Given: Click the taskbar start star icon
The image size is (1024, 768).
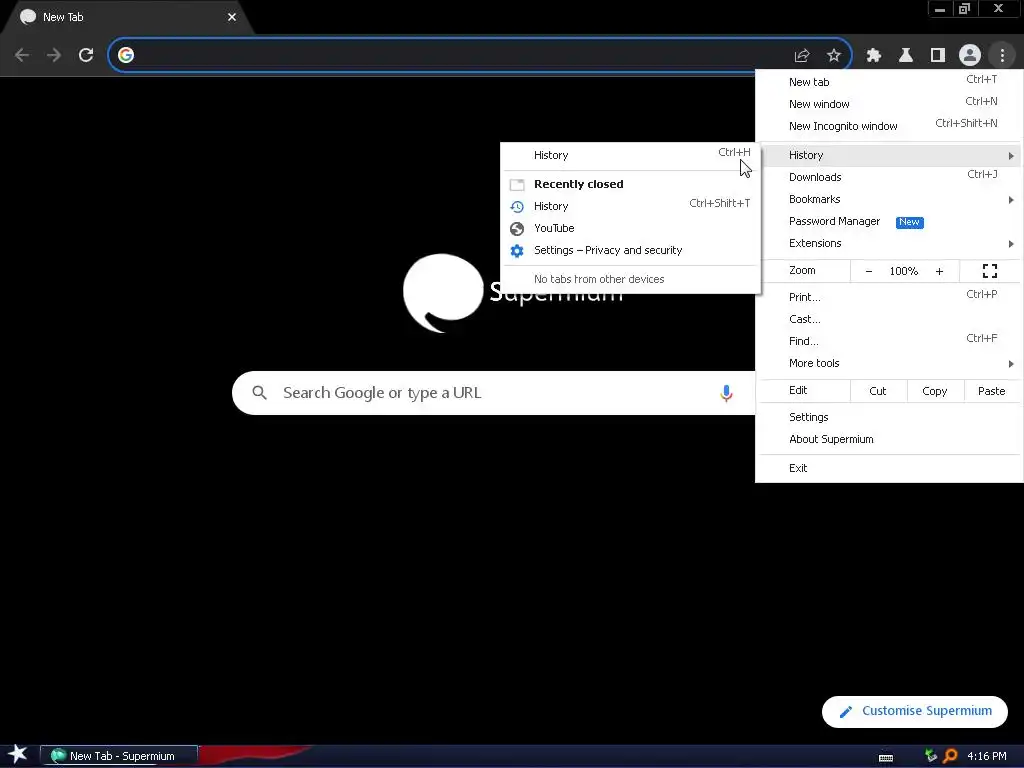Looking at the screenshot, I should (x=18, y=755).
